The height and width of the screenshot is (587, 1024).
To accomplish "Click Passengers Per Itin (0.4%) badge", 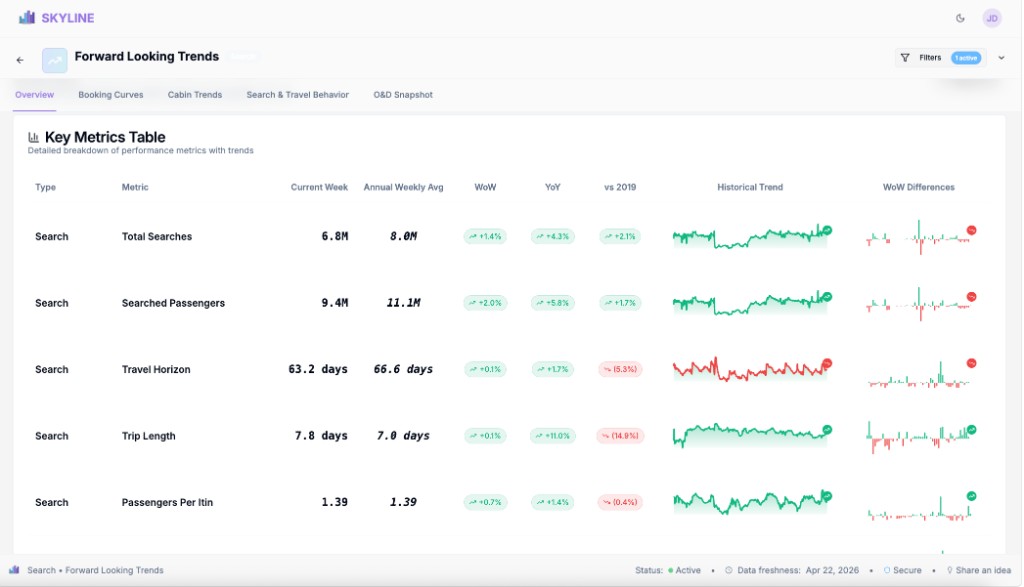I will click(620, 503).
